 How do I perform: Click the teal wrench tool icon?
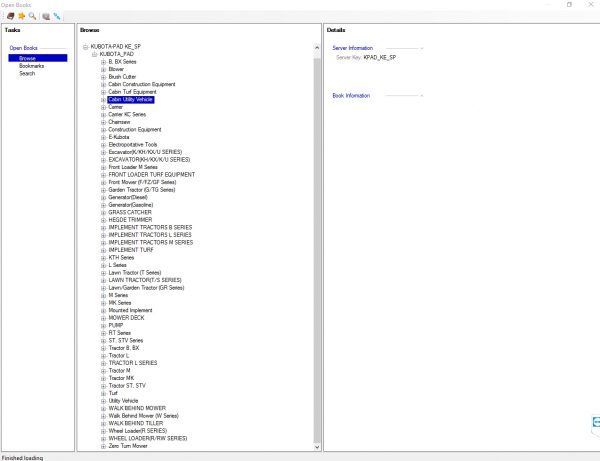click(x=57, y=16)
